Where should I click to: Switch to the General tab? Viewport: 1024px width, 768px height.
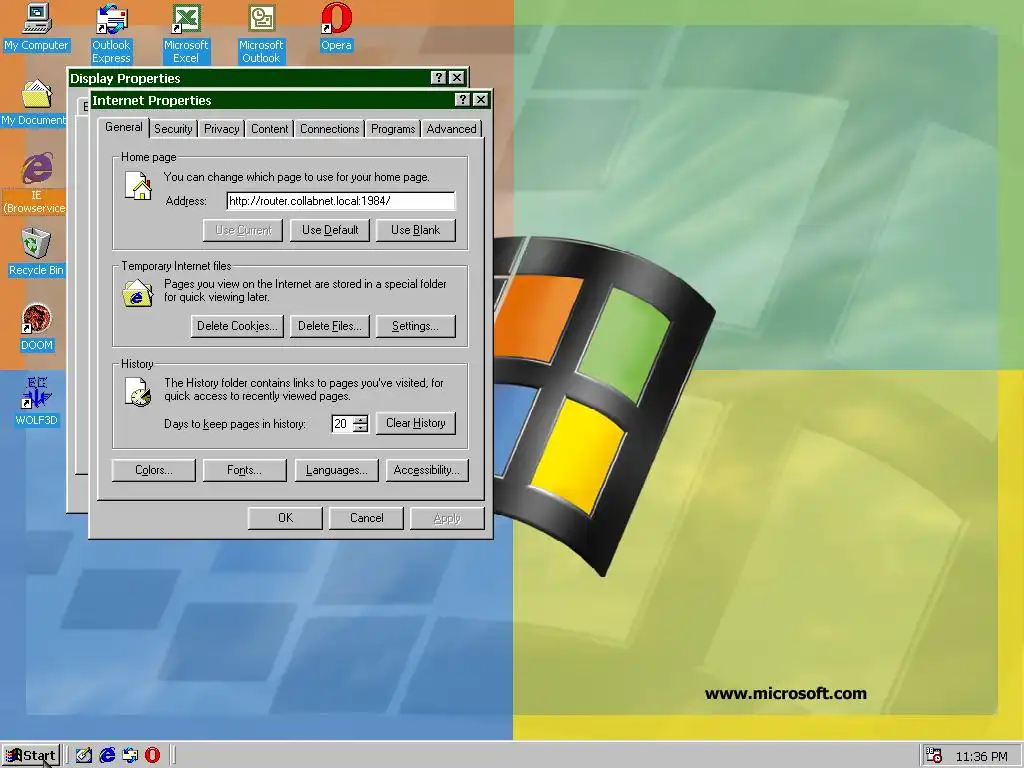123,127
